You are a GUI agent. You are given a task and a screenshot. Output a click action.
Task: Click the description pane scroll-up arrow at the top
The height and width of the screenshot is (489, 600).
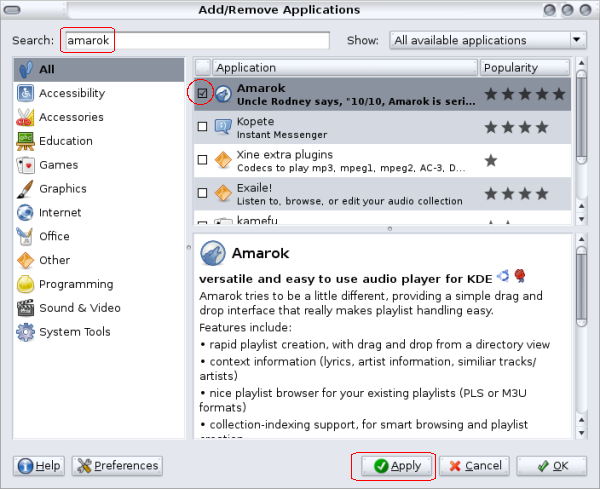pos(581,239)
